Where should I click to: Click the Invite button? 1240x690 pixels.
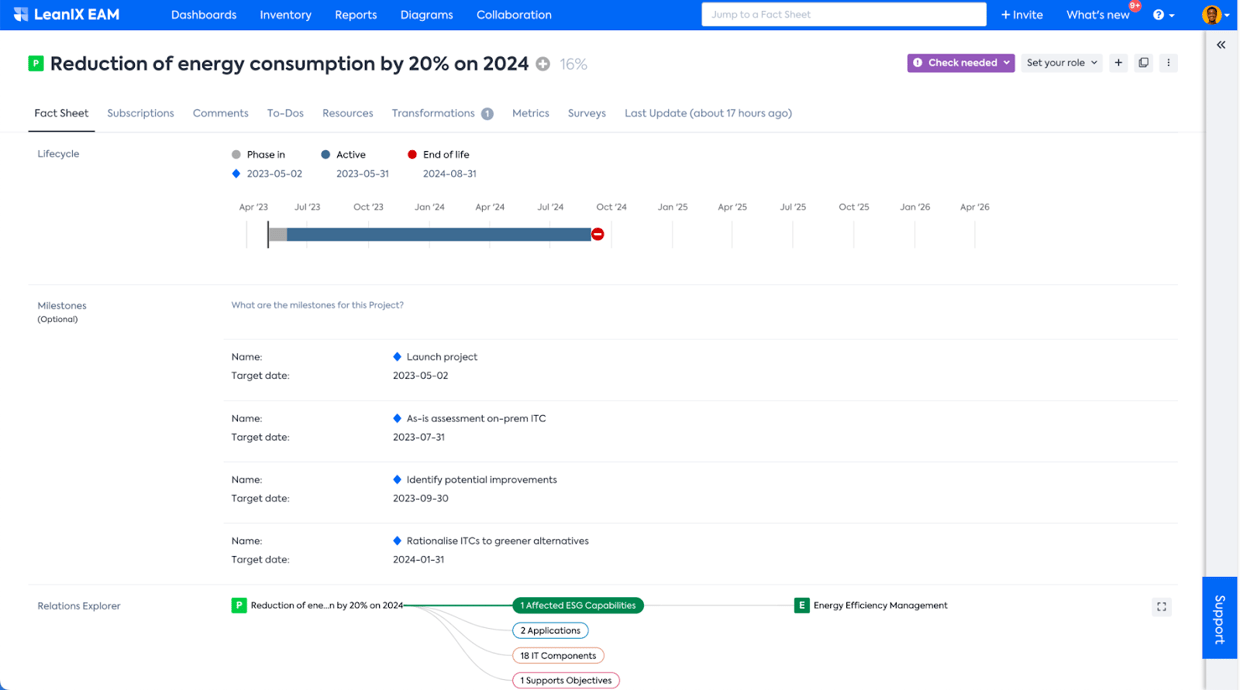[1021, 14]
